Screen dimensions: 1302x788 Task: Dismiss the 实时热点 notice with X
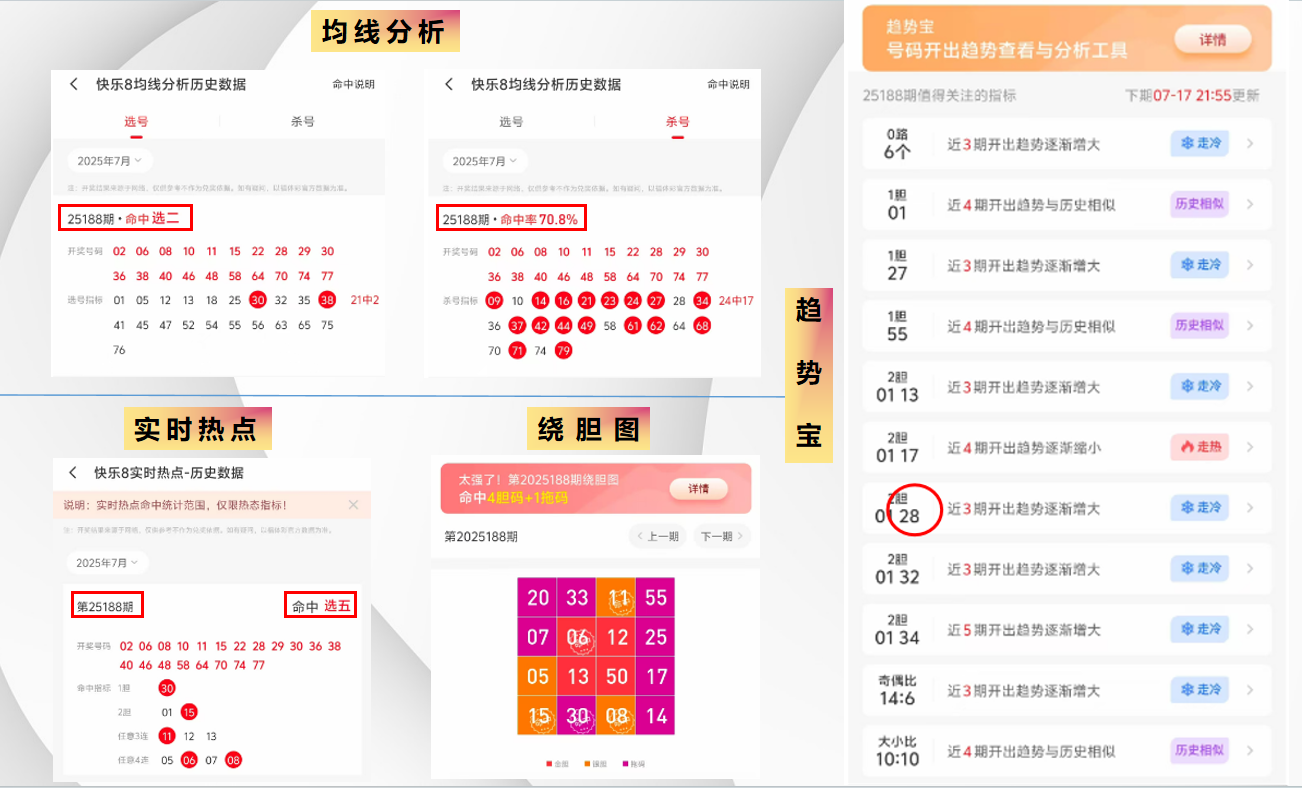pyautogui.click(x=353, y=505)
